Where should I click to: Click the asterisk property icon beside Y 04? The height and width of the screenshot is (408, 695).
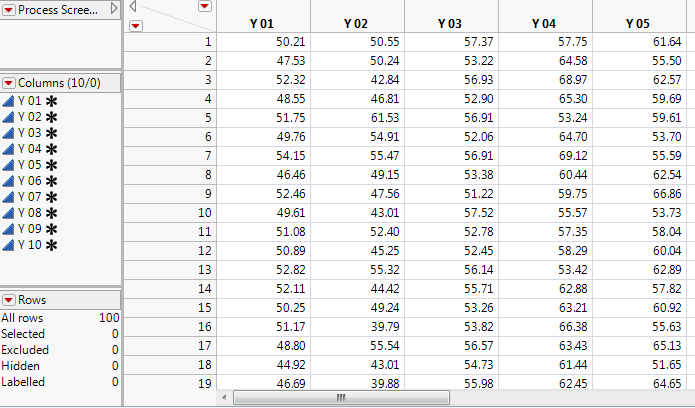(x=51, y=149)
